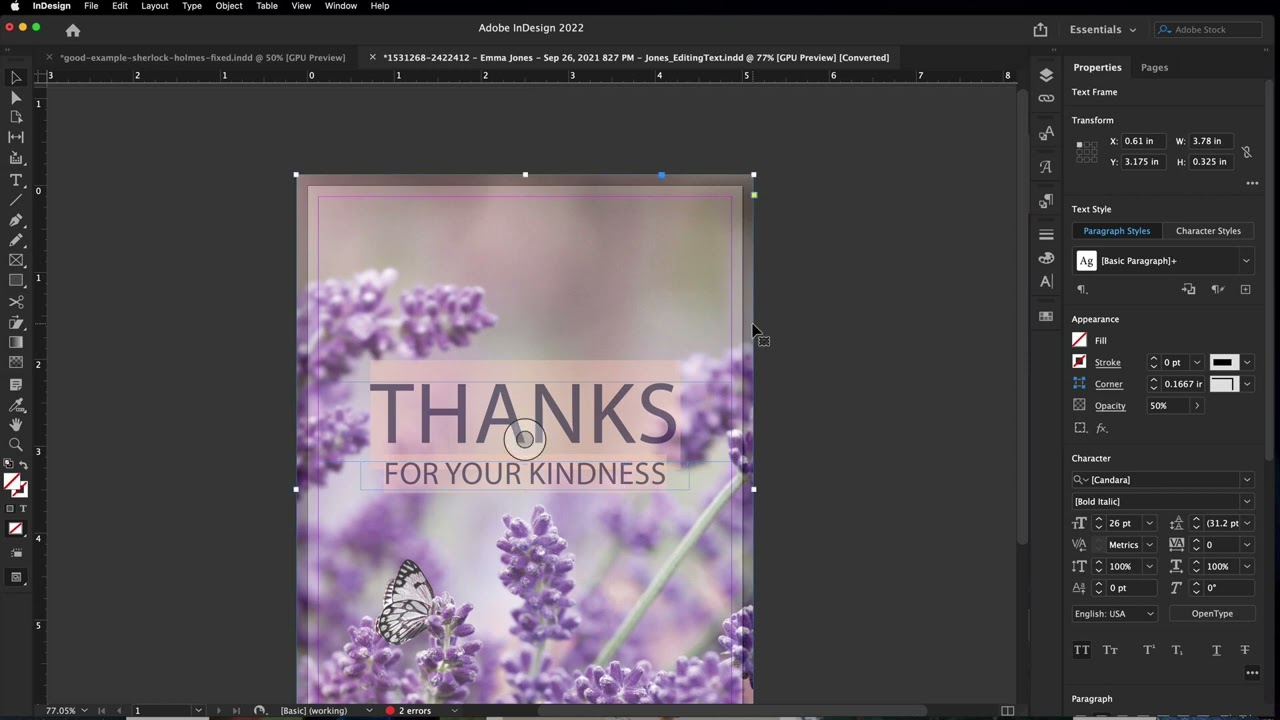Go to the home screen icon

coord(73,30)
